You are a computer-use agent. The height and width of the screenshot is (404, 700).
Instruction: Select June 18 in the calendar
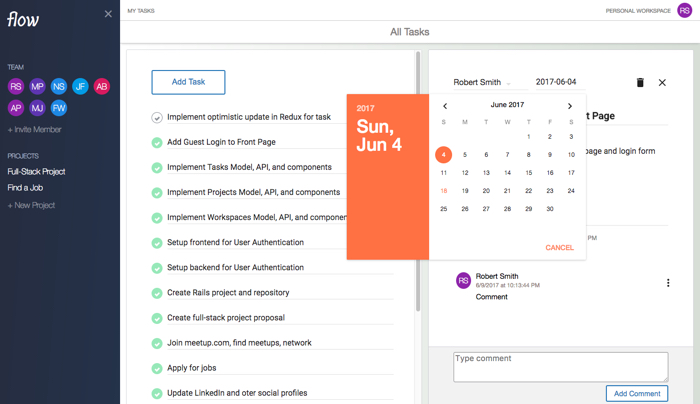pyautogui.click(x=444, y=190)
